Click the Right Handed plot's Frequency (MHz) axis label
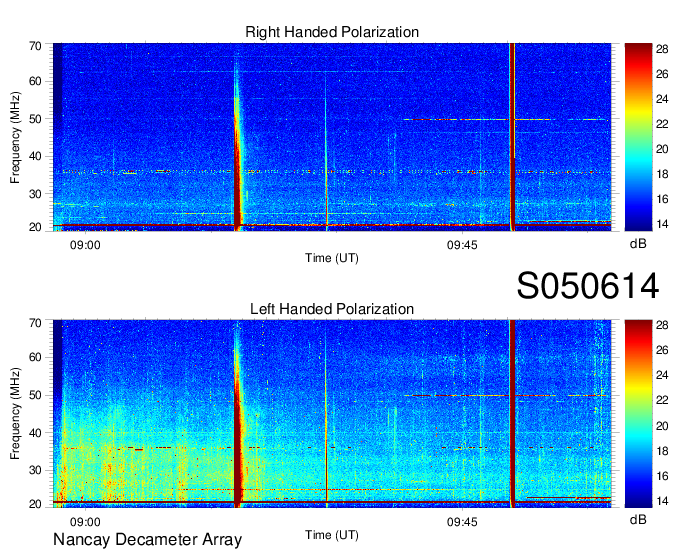The image size is (680, 552). 15,137
